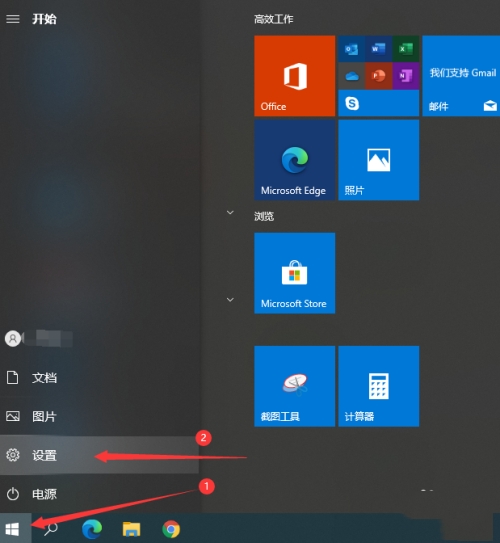Open 设置 Settings from Start sidebar
The width and height of the screenshot is (500, 543).
99,455
